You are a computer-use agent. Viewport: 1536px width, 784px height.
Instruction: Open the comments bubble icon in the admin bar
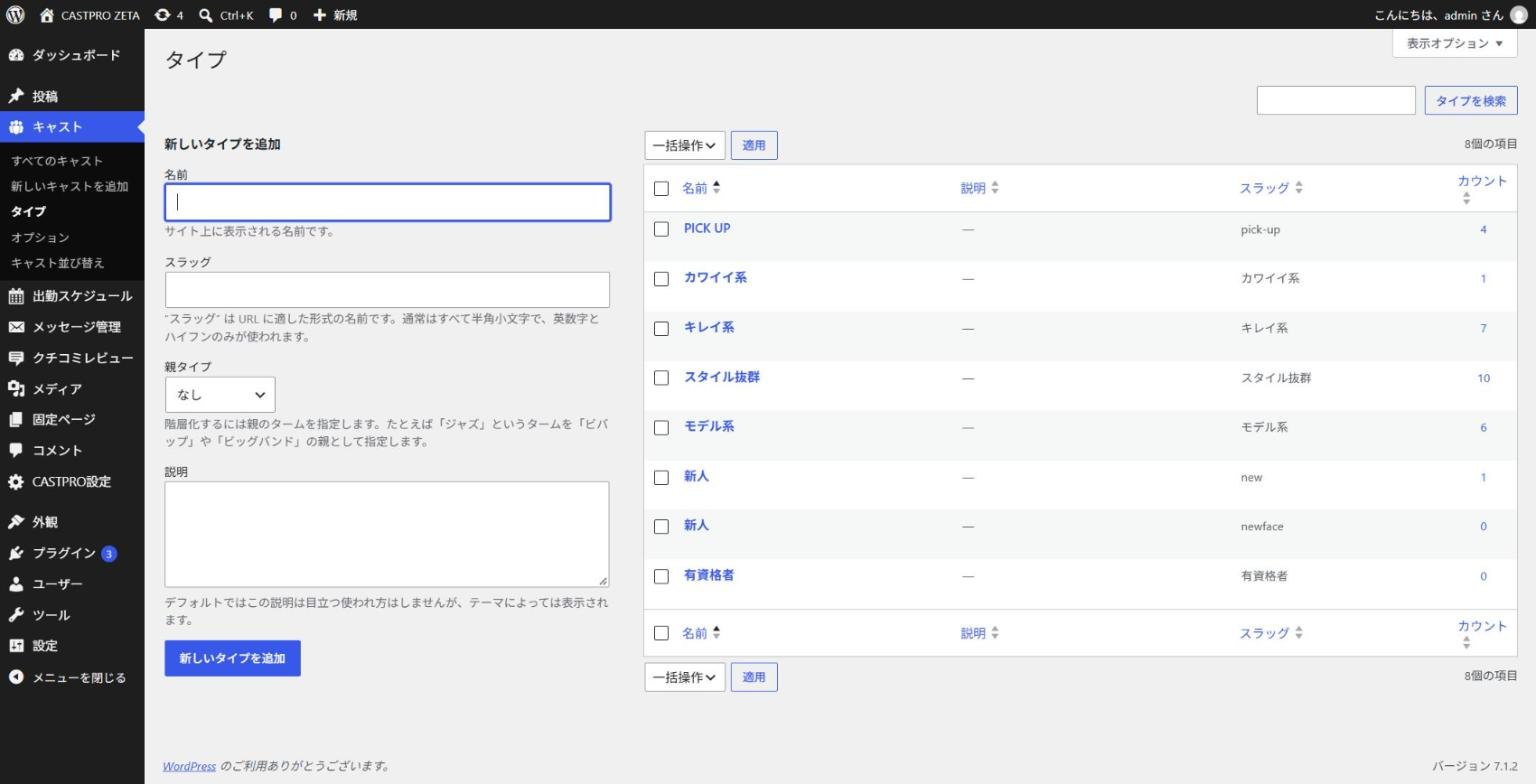point(276,15)
